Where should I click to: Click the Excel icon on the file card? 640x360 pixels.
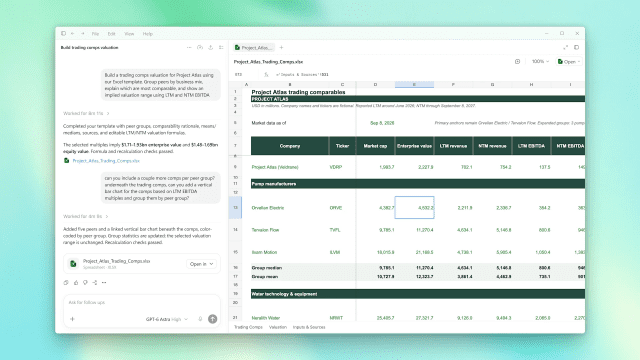coord(73,264)
